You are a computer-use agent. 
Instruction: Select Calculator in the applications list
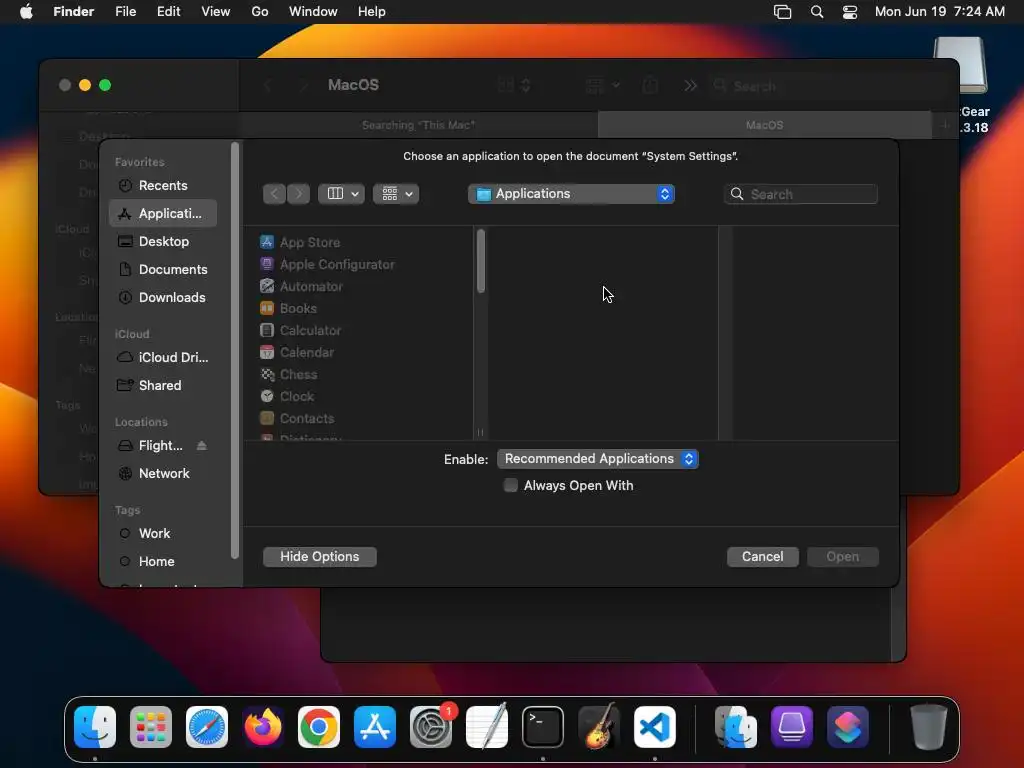pos(300,330)
